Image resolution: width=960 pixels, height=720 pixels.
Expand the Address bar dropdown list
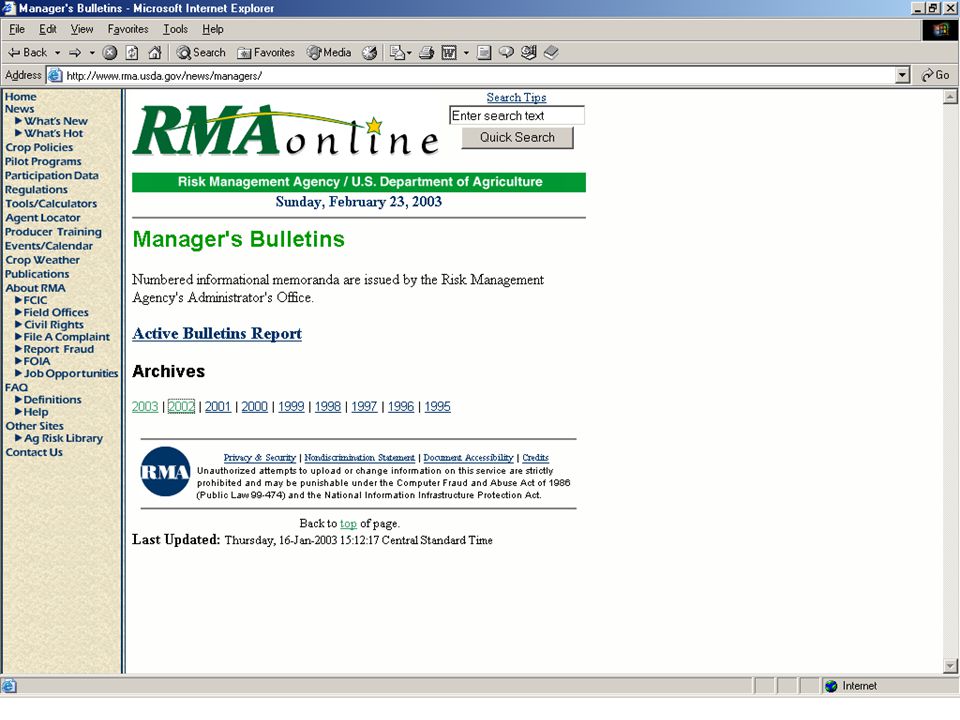(x=902, y=75)
